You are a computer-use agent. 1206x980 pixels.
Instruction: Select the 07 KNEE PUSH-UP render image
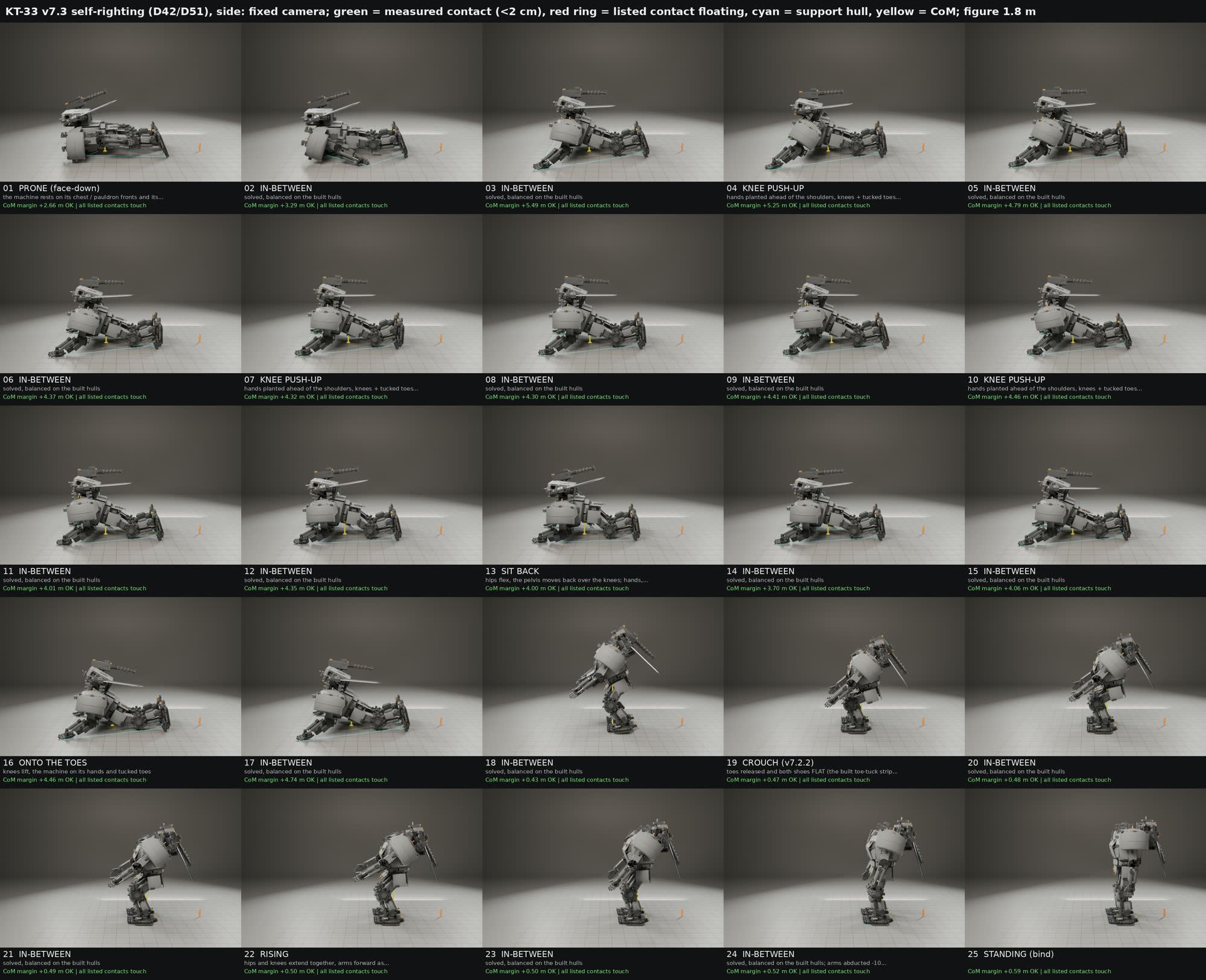(x=362, y=294)
